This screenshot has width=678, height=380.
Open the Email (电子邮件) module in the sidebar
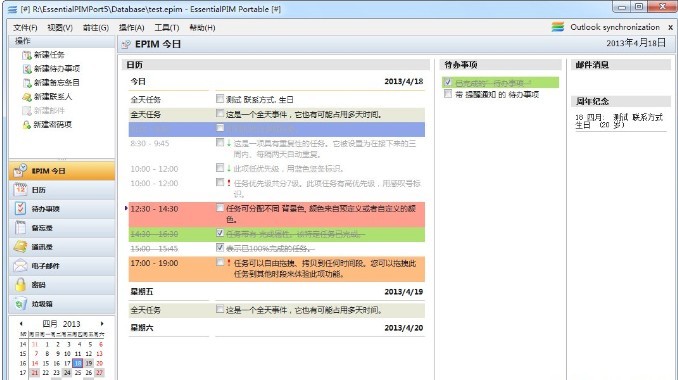[62, 266]
